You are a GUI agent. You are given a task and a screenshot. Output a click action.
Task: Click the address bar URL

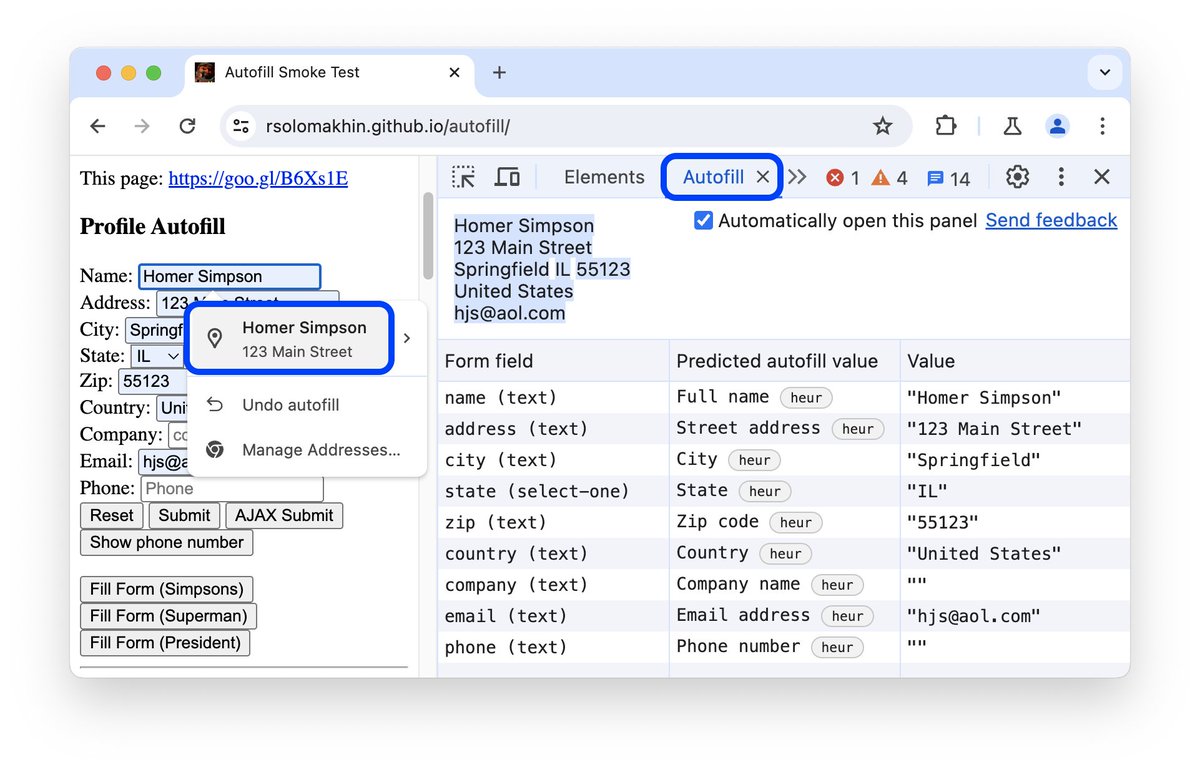click(388, 127)
